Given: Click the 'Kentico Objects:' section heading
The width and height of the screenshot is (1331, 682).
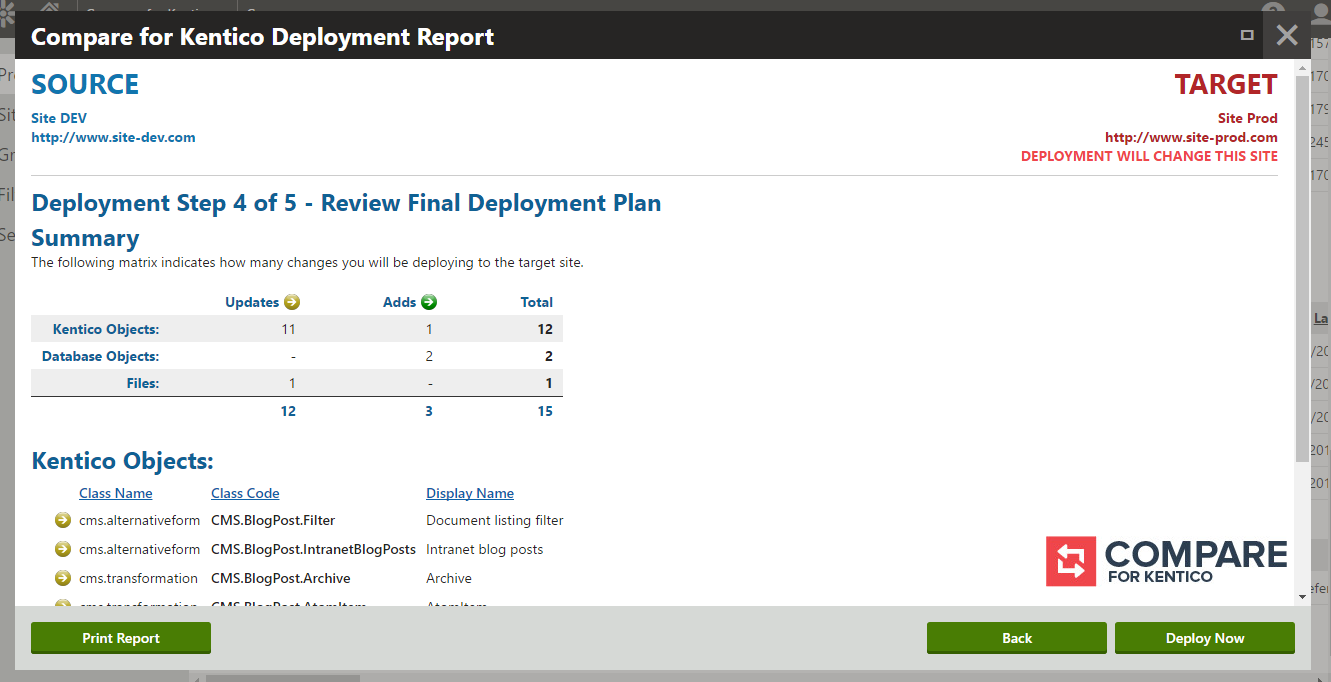Looking at the screenshot, I should pos(123,461).
